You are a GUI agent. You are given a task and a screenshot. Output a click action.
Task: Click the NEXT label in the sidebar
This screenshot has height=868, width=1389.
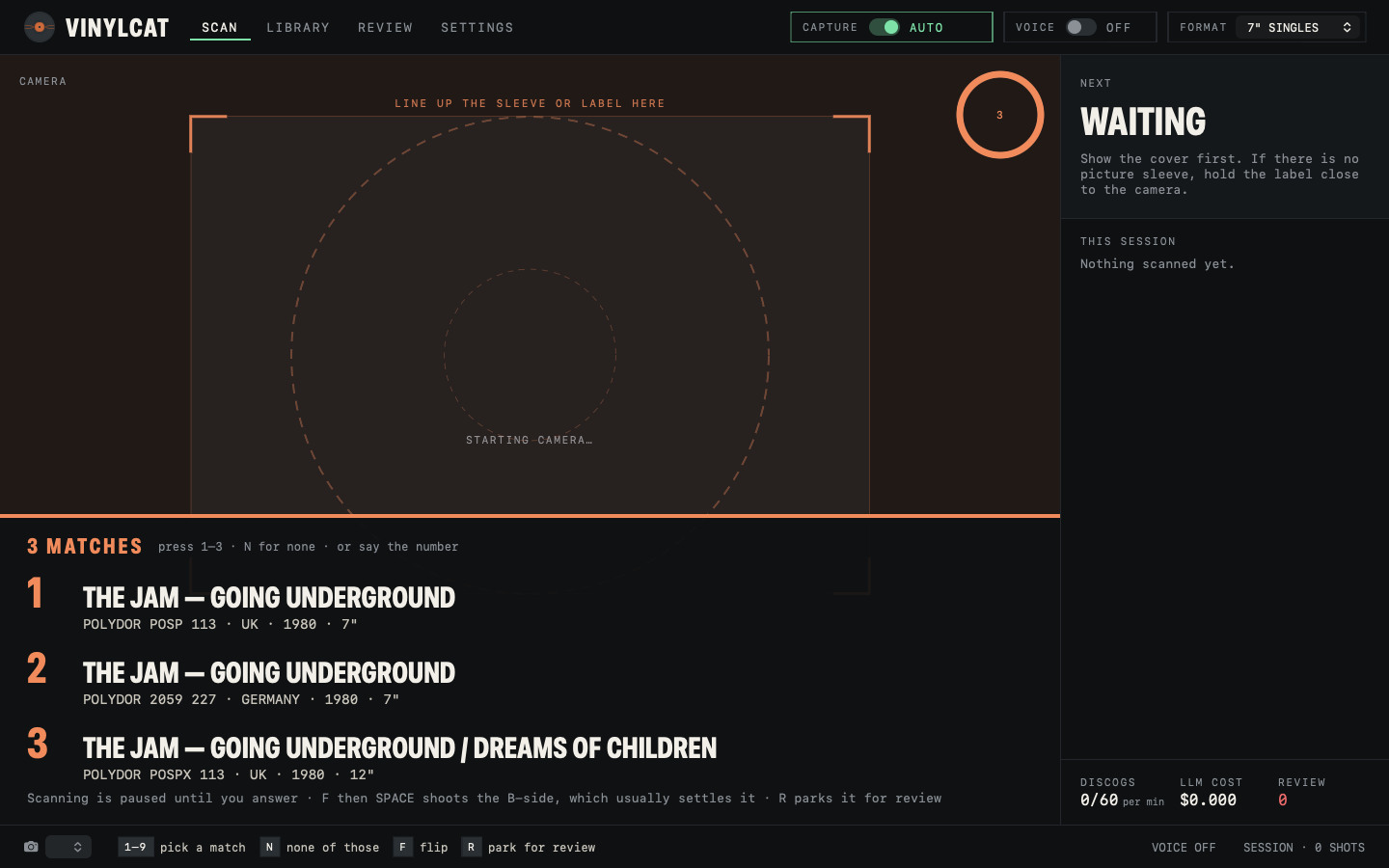(1096, 83)
